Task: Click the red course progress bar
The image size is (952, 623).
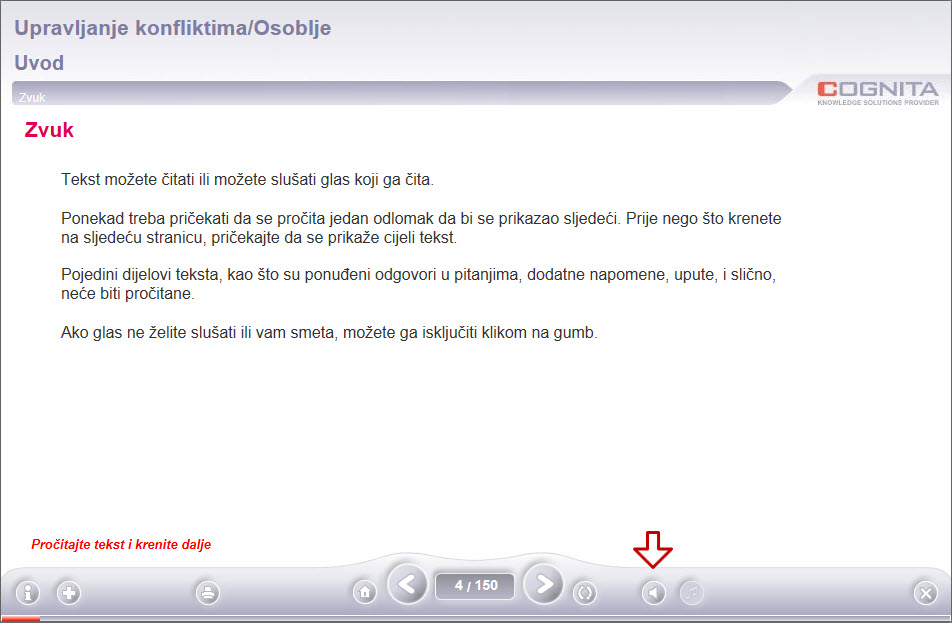Action: pos(20,619)
